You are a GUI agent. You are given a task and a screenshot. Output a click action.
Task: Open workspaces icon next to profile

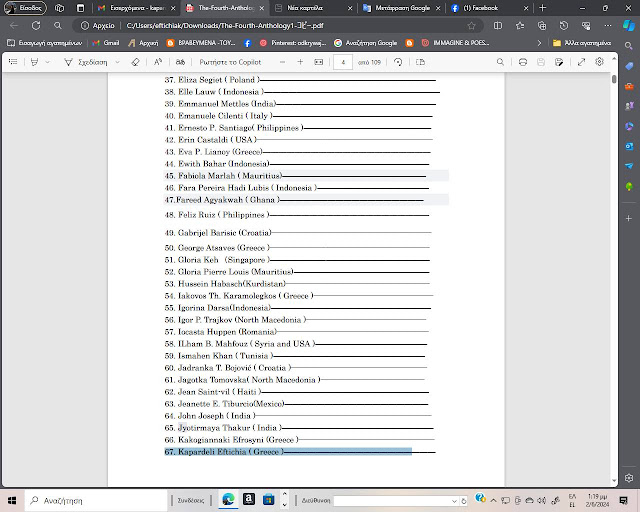60,8
